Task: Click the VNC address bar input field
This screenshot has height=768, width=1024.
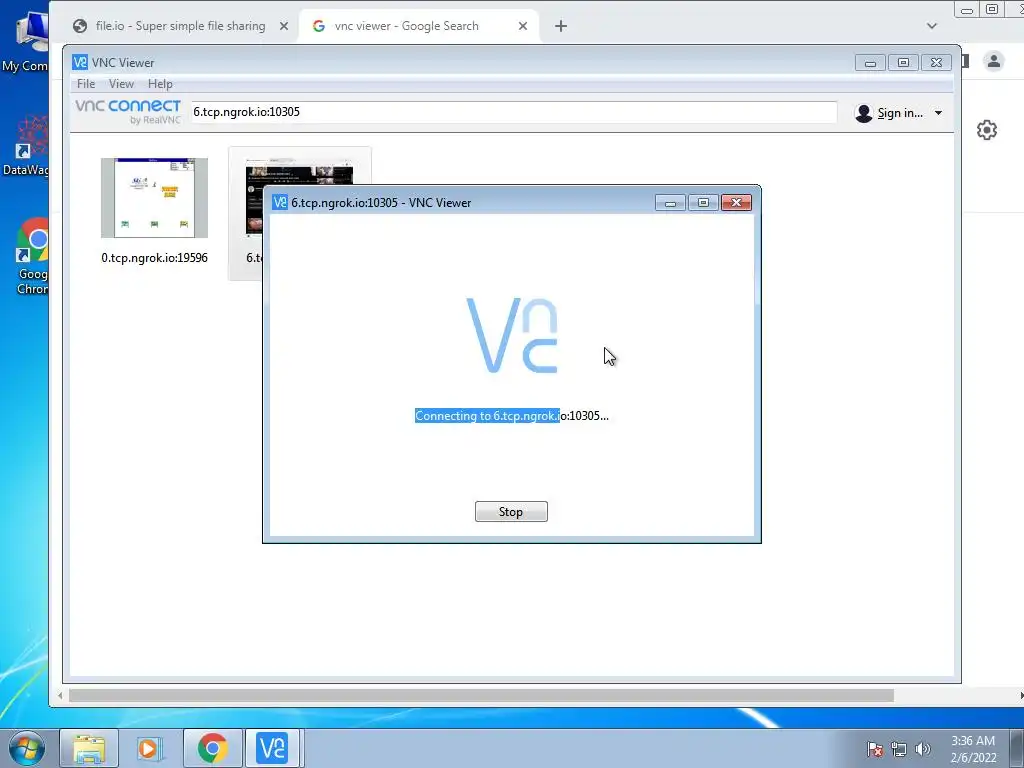Action: (513, 112)
